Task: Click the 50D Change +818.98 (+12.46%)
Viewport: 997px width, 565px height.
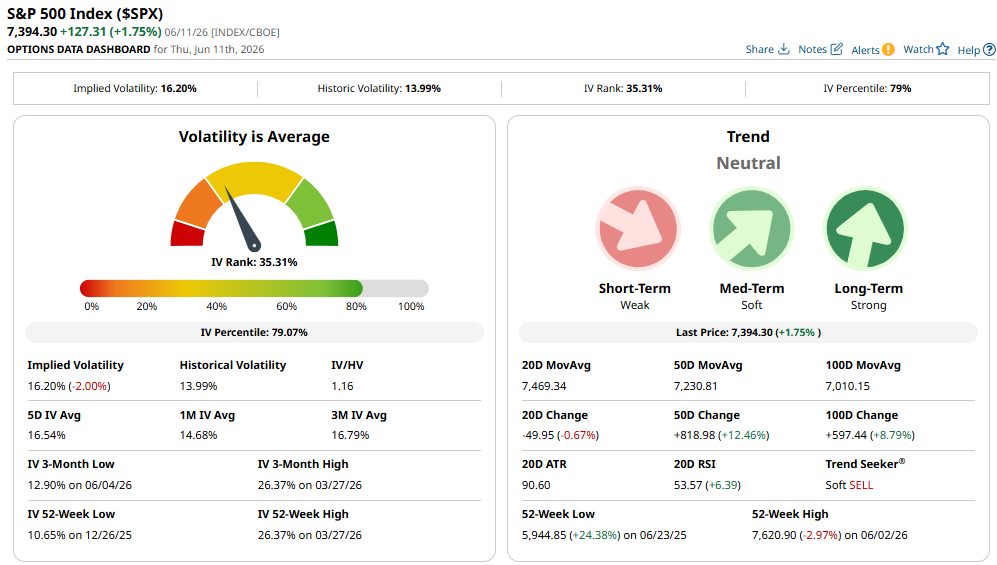Action: point(721,435)
